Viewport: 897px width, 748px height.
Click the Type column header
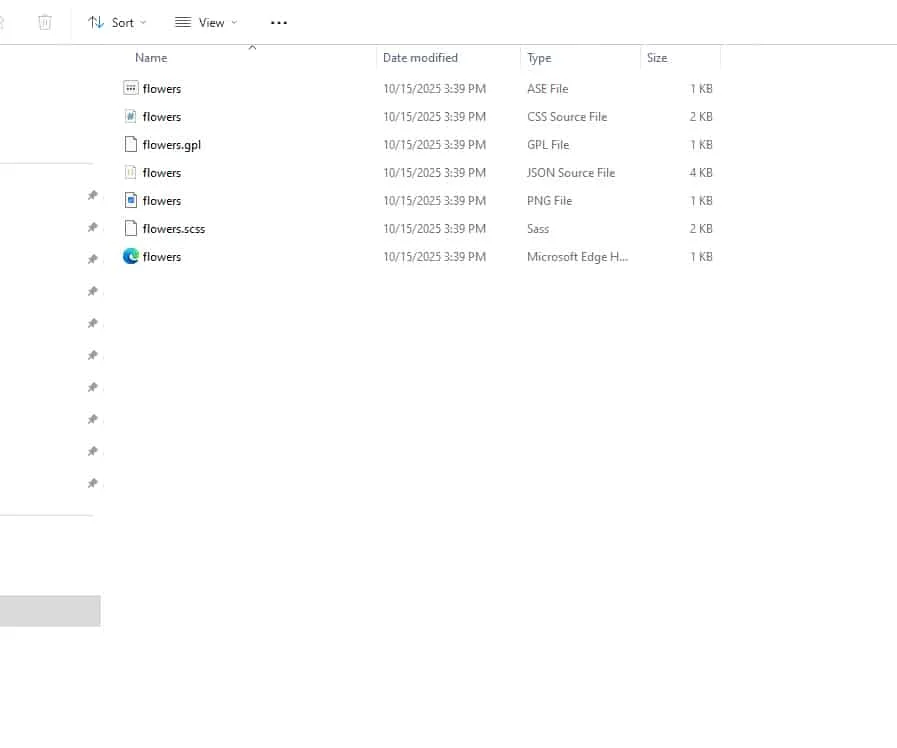coord(539,58)
